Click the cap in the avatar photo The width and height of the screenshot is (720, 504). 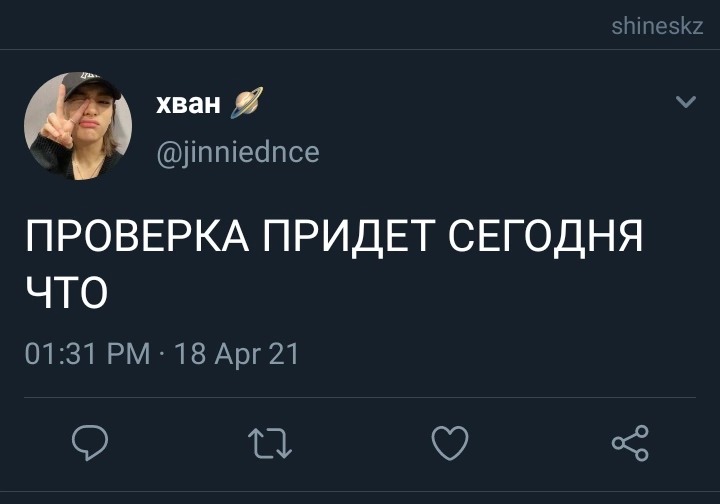point(90,84)
